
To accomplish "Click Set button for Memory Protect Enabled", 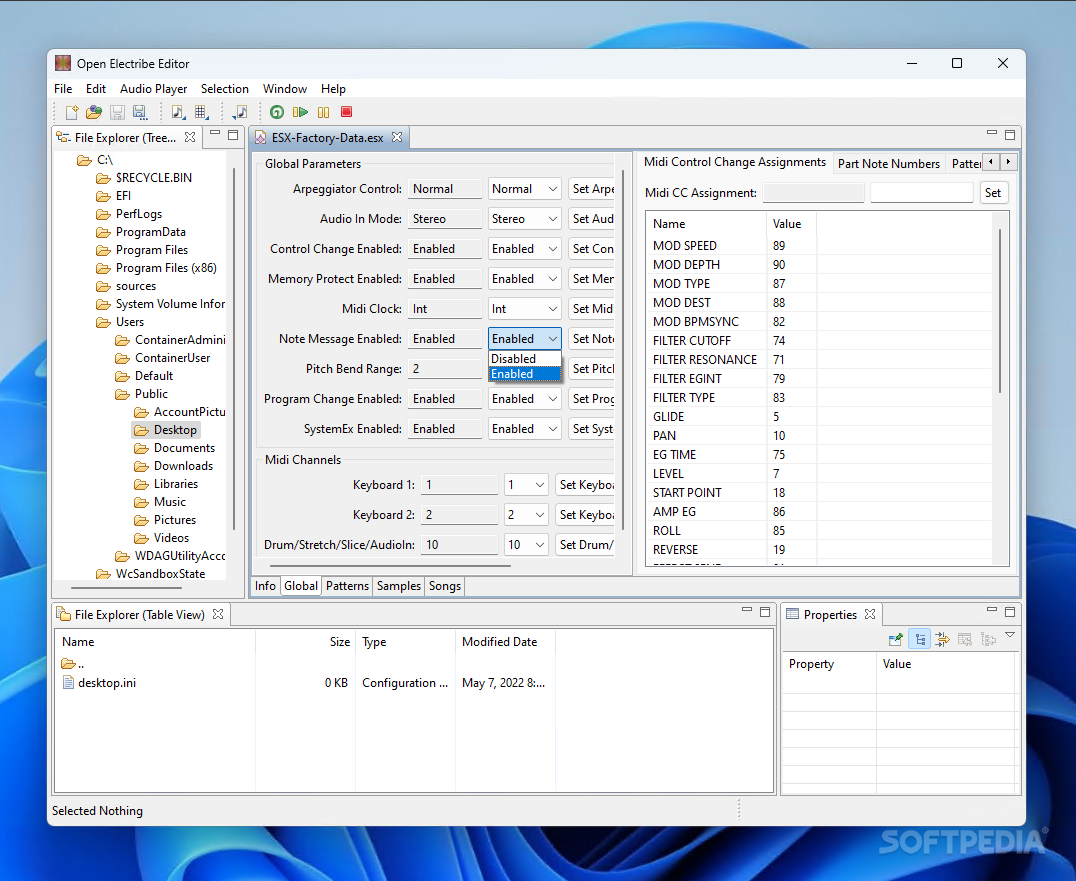I will (x=592, y=279).
